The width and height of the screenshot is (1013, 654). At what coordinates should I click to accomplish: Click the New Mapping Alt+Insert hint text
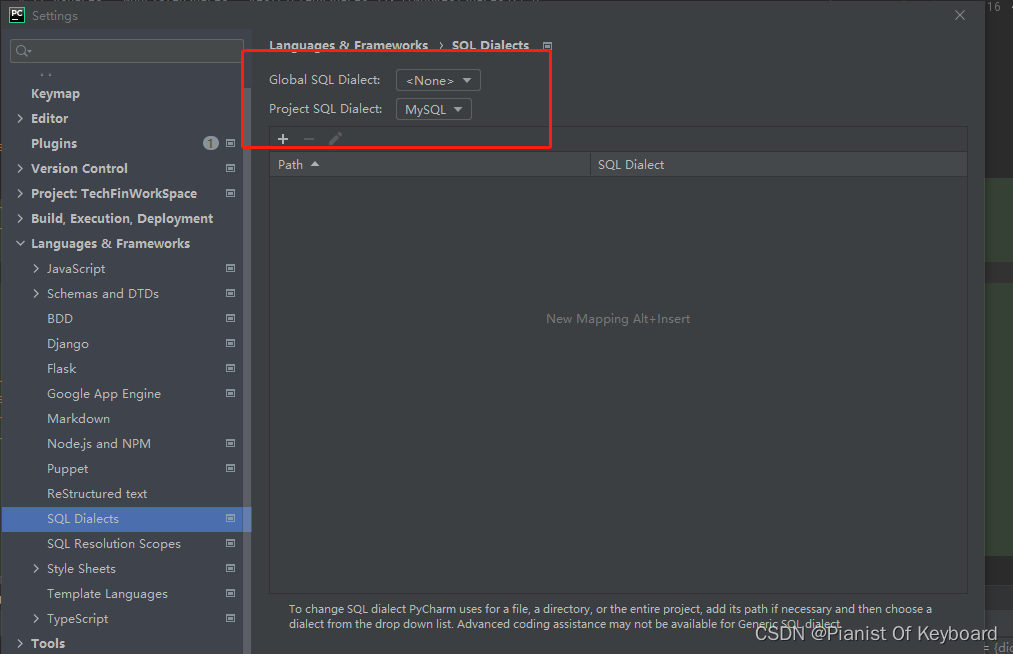coord(618,319)
